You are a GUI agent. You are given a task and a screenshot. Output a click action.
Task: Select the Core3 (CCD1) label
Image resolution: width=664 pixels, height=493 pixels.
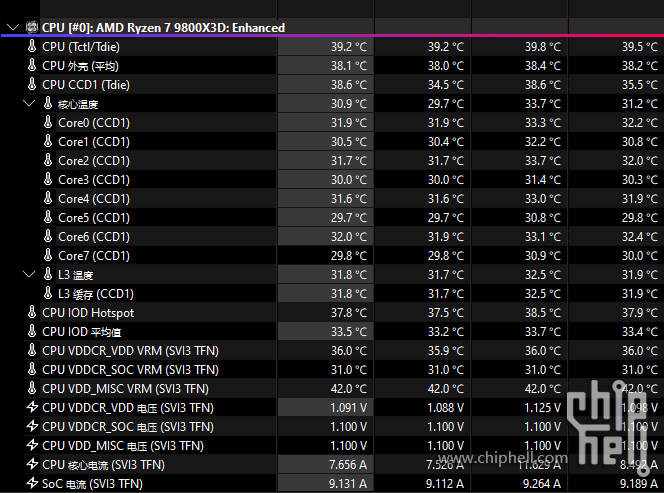(x=94, y=180)
